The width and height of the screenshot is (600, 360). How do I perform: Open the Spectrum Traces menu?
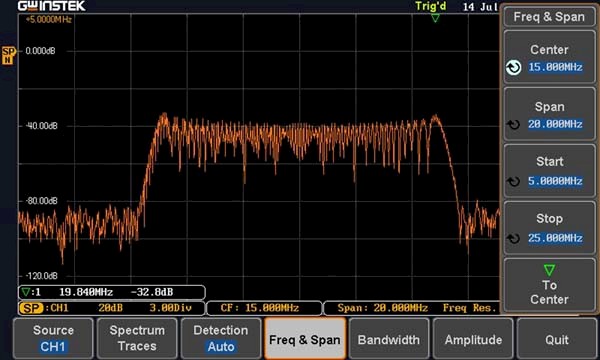(x=137, y=338)
